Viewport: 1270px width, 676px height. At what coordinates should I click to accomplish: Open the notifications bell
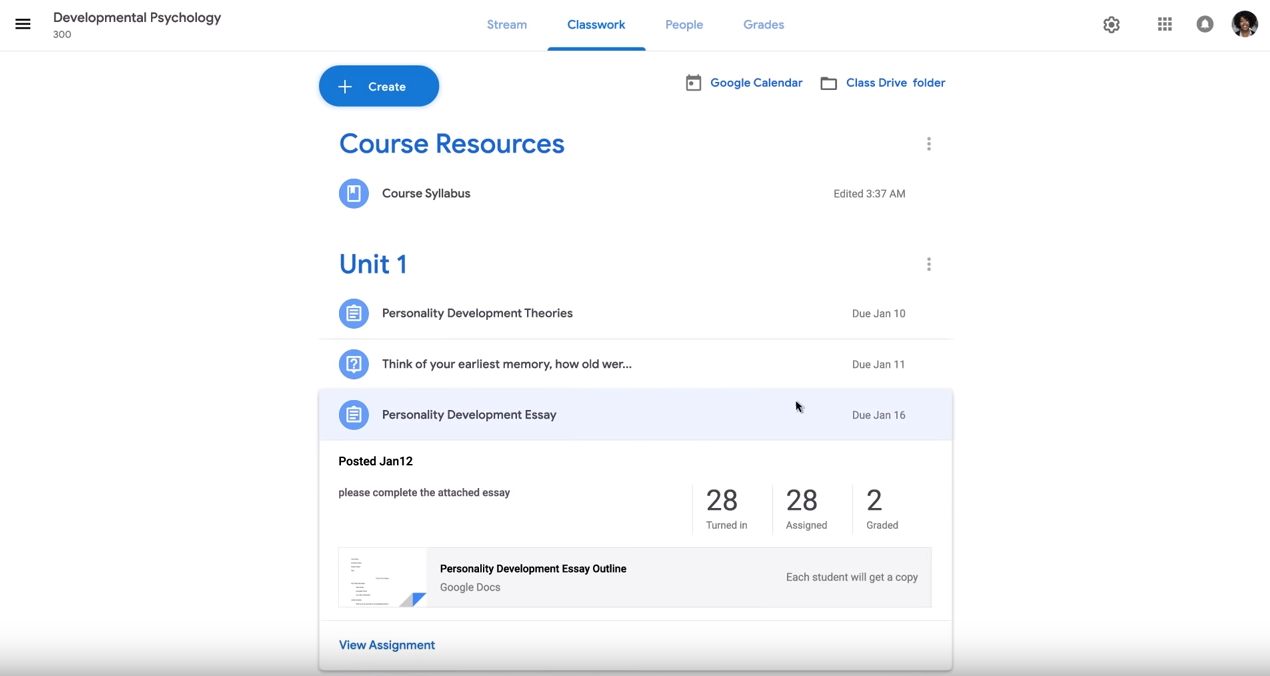[x=1204, y=24]
